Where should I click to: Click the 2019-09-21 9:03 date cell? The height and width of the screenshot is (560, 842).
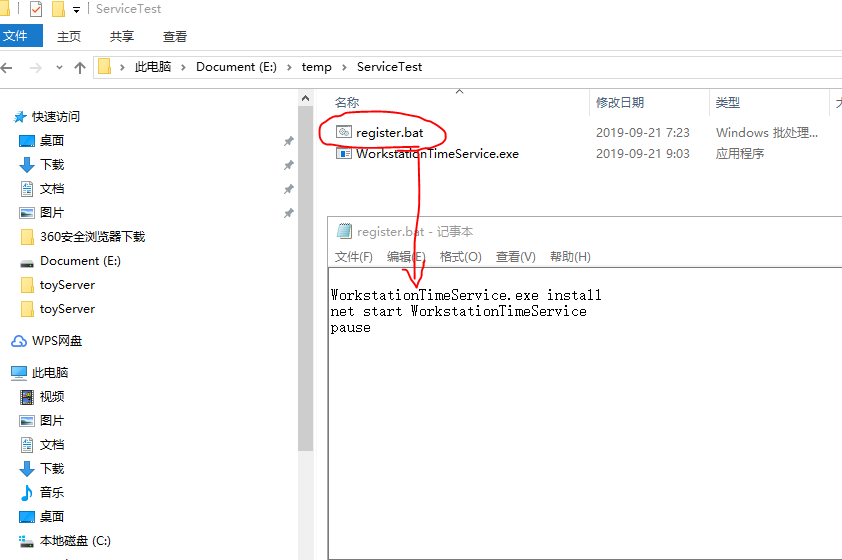click(x=642, y=154)
